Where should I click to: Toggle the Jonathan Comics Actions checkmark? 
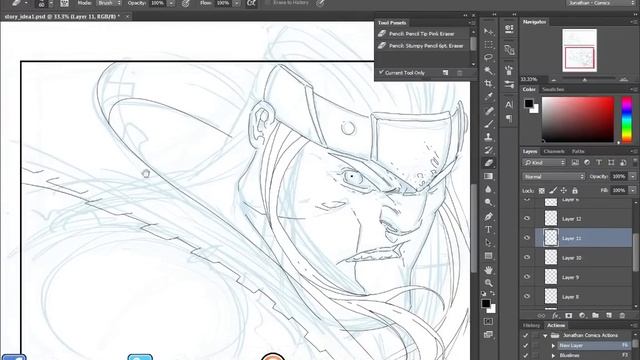[525, 335]
